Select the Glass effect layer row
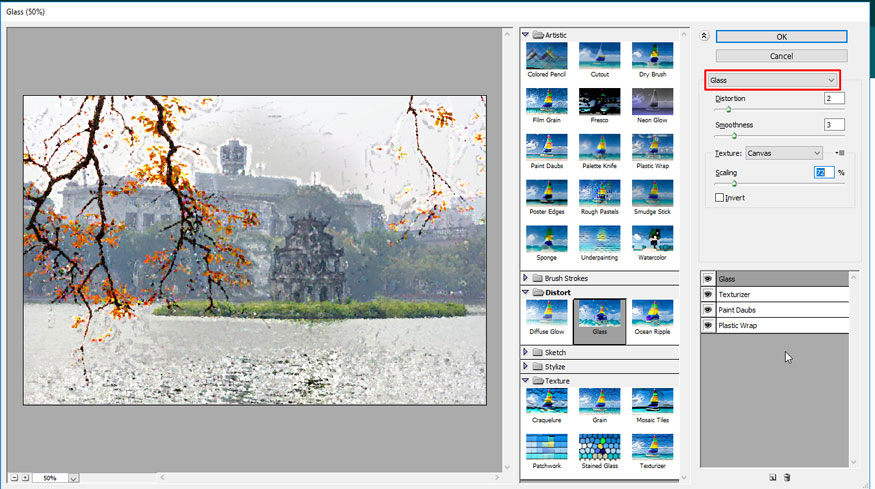 [x=775, y=279]
